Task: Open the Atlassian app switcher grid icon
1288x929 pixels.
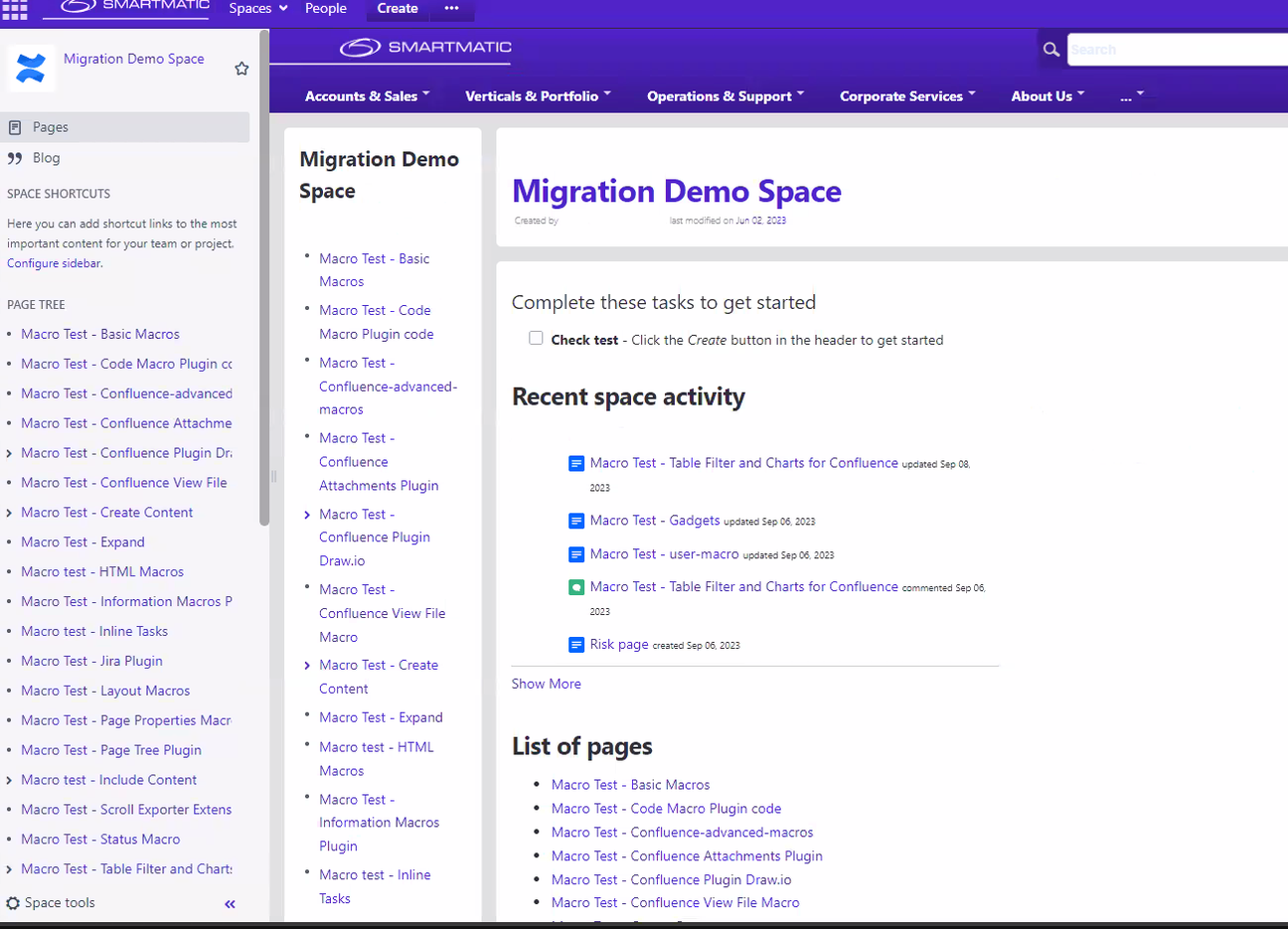Action: tap(14, 10)
